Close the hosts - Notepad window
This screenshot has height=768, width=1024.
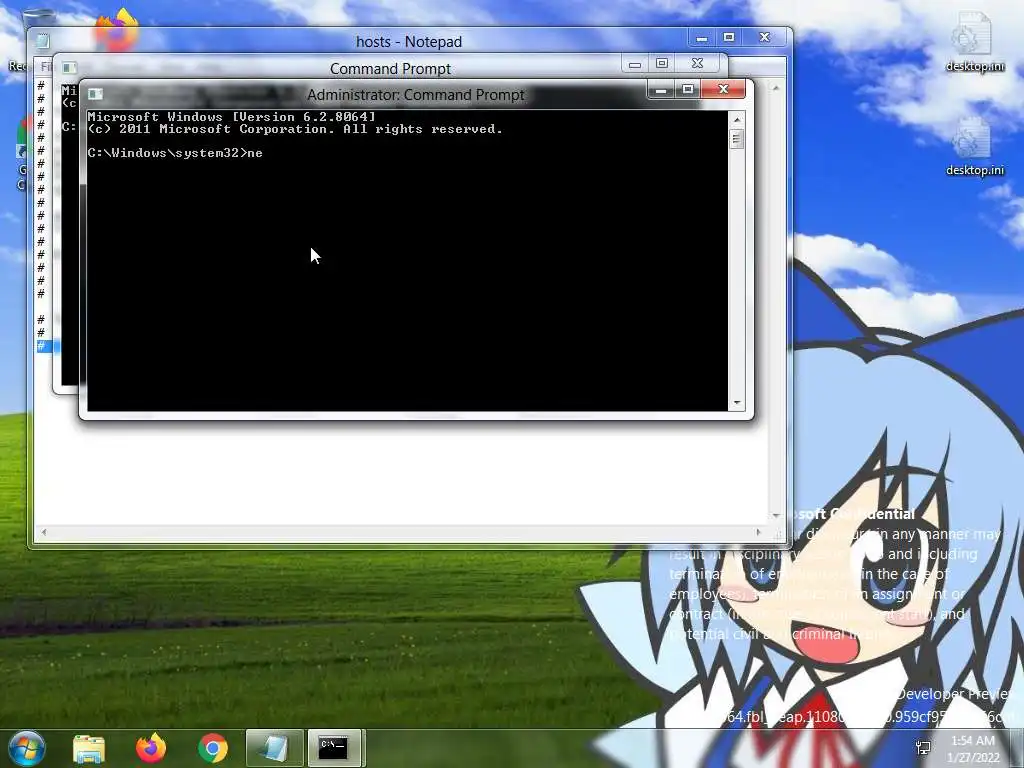[765, 38]
